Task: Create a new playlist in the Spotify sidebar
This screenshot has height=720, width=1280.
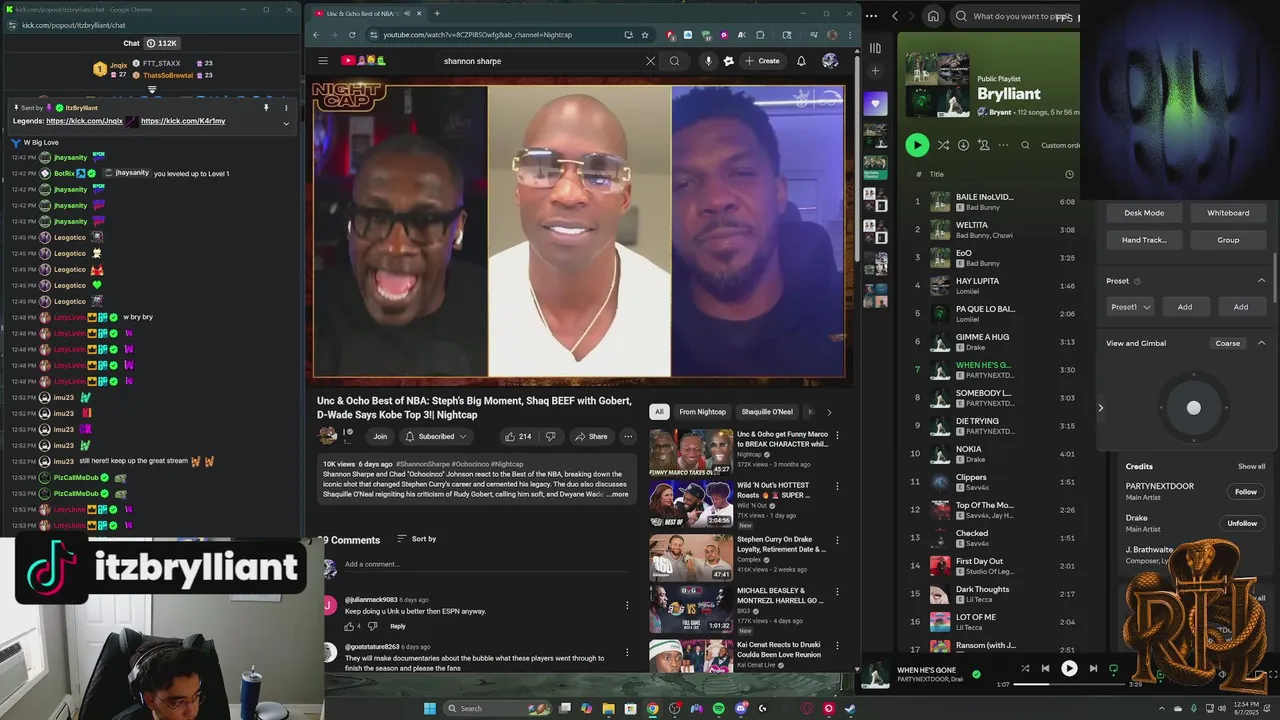Action: click(875, 70)
